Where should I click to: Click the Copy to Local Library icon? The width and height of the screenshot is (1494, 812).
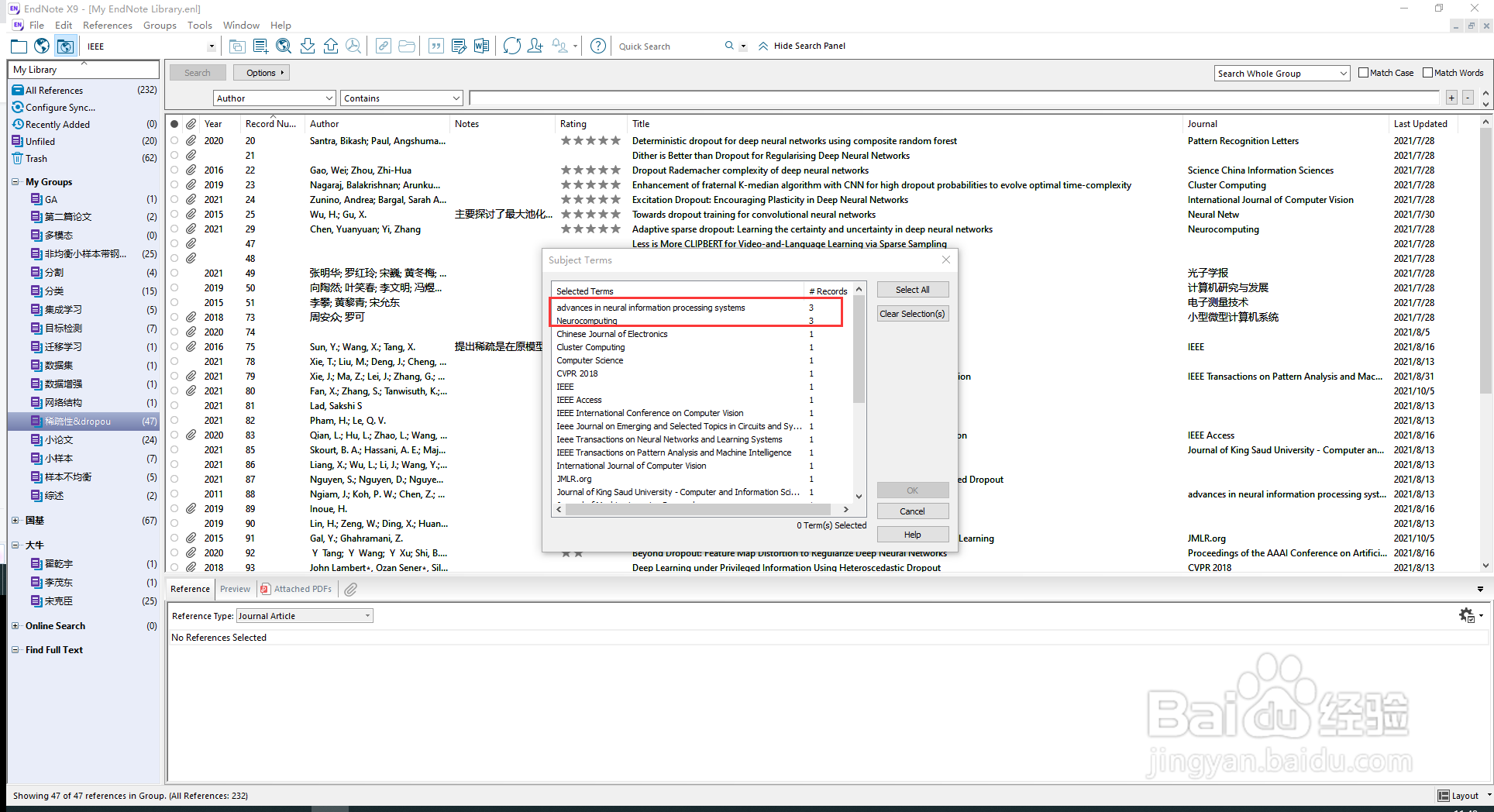237,46
